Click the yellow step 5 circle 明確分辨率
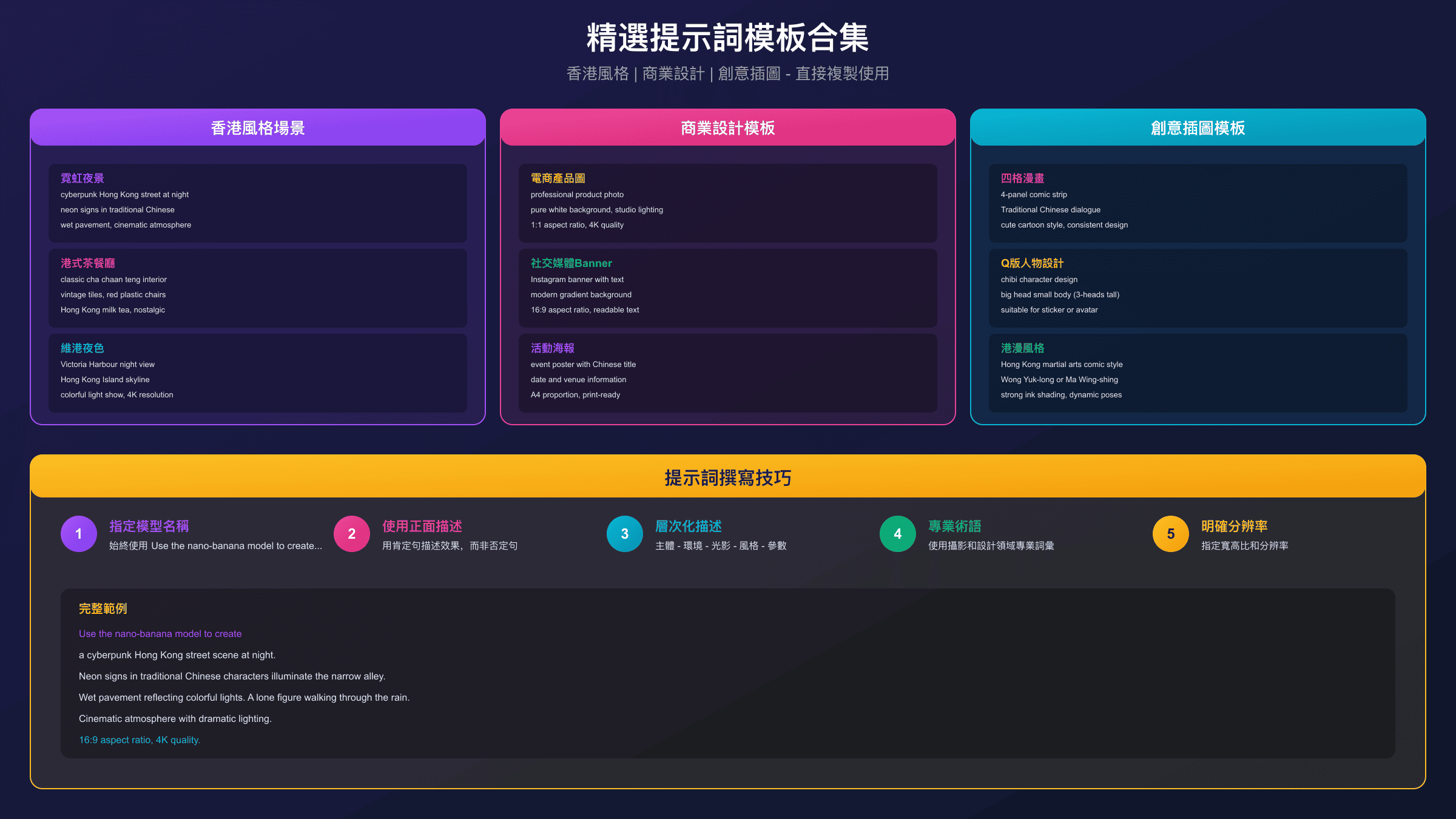 click(1170, 534)
